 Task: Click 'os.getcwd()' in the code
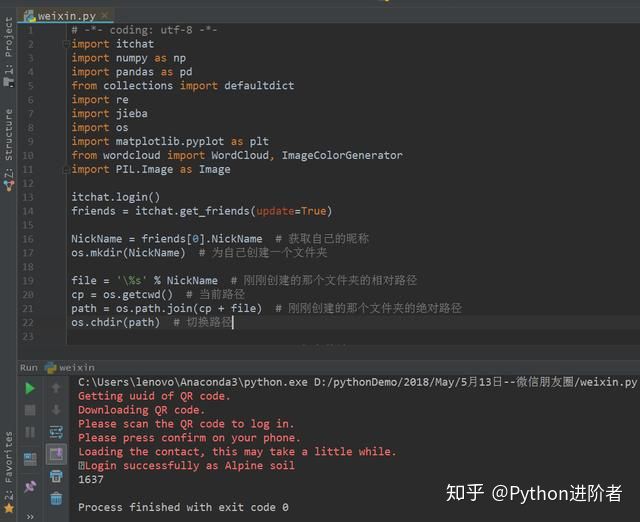pos(138,294)
